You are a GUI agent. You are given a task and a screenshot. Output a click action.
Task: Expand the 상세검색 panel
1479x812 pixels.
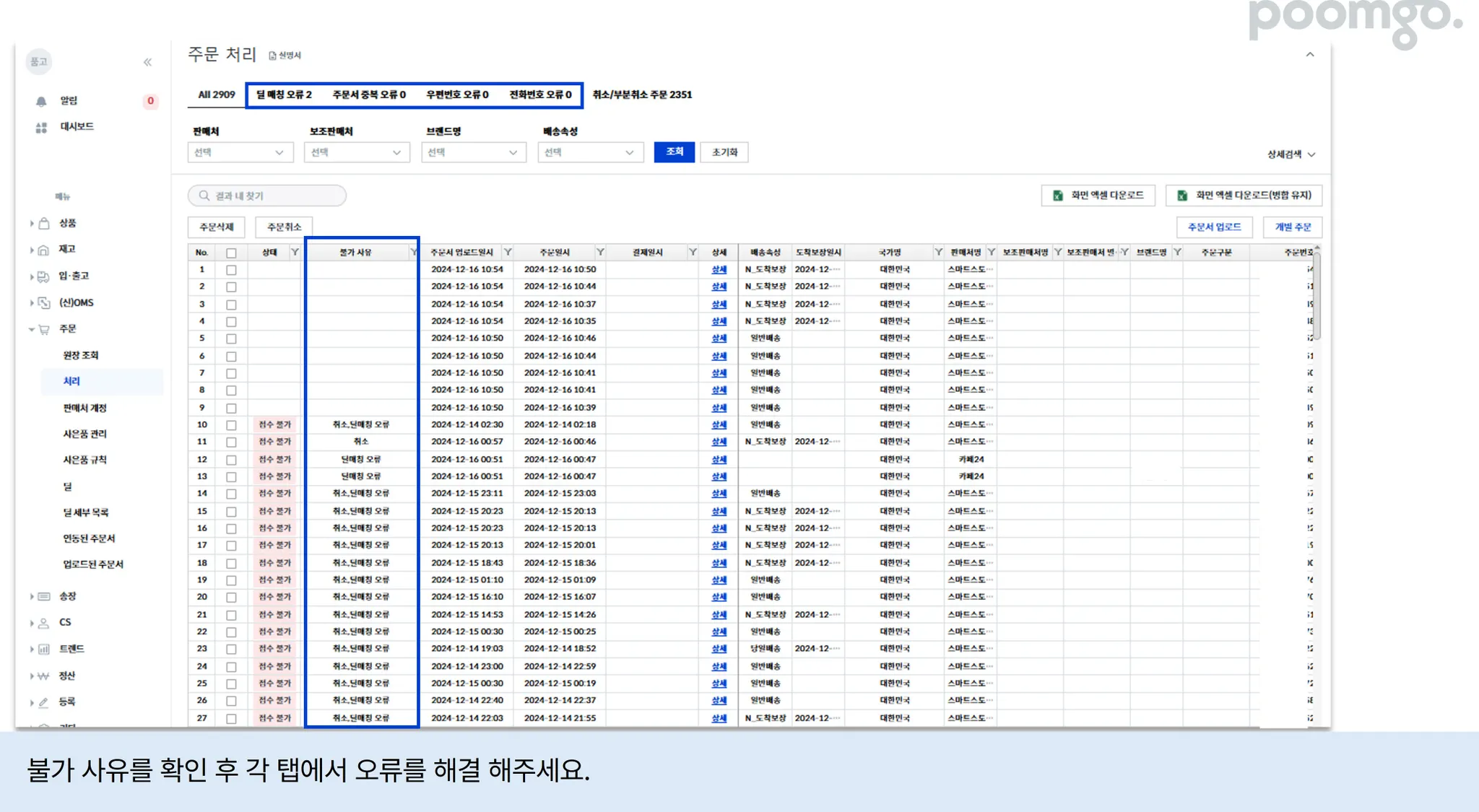(1291, 154)
